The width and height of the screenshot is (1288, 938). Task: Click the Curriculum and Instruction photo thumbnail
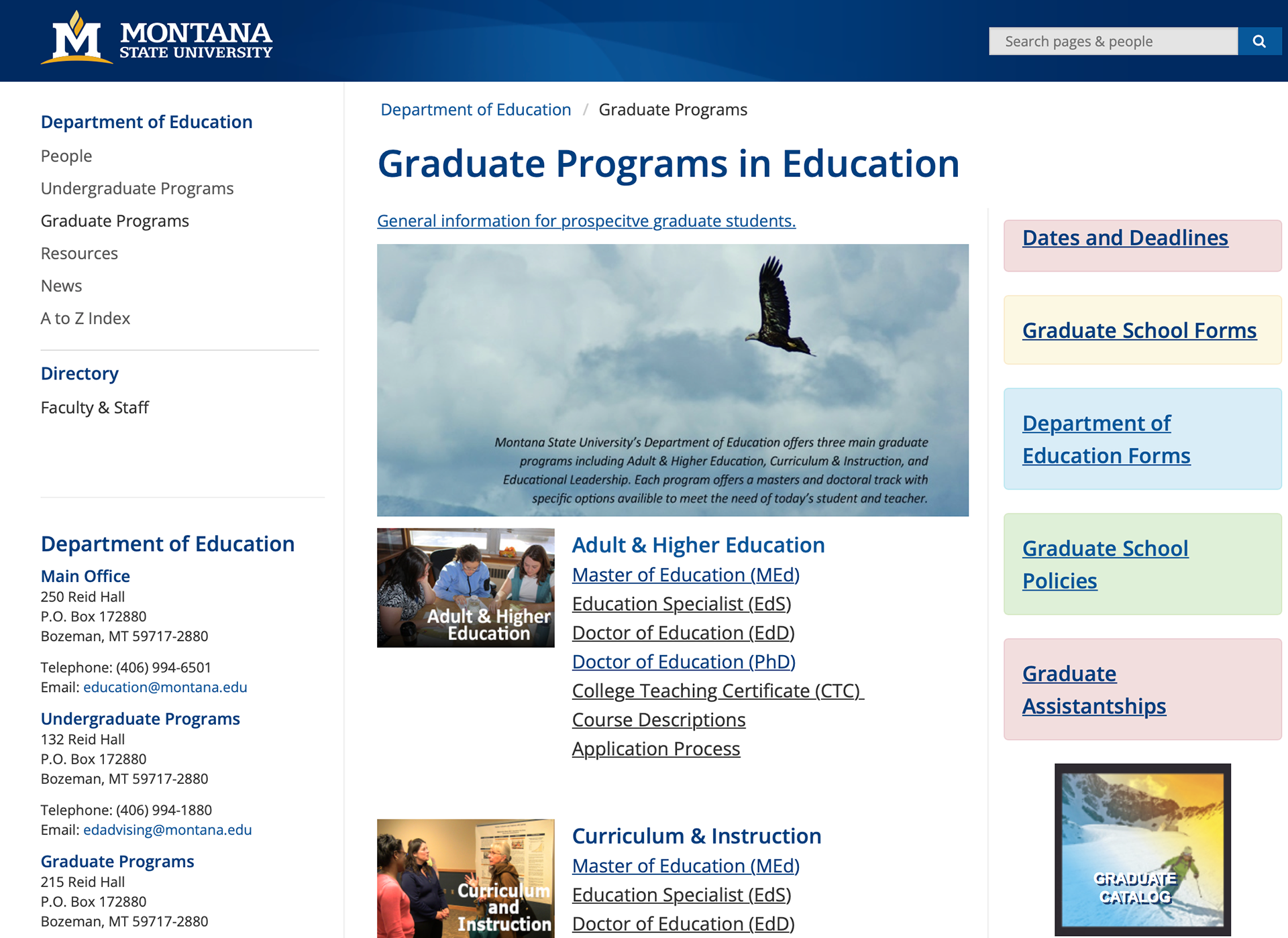[466, 878]
